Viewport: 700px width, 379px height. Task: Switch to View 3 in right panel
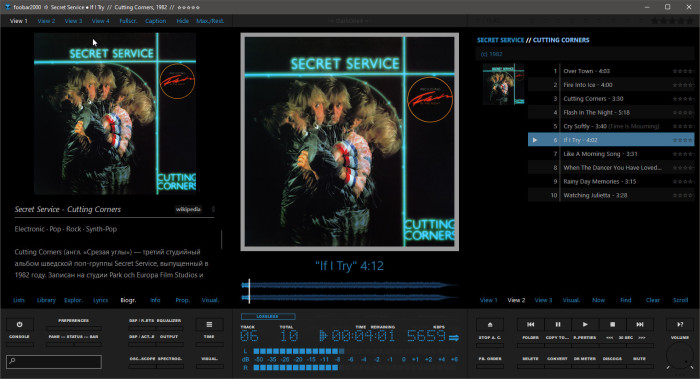tap(543, 300)
